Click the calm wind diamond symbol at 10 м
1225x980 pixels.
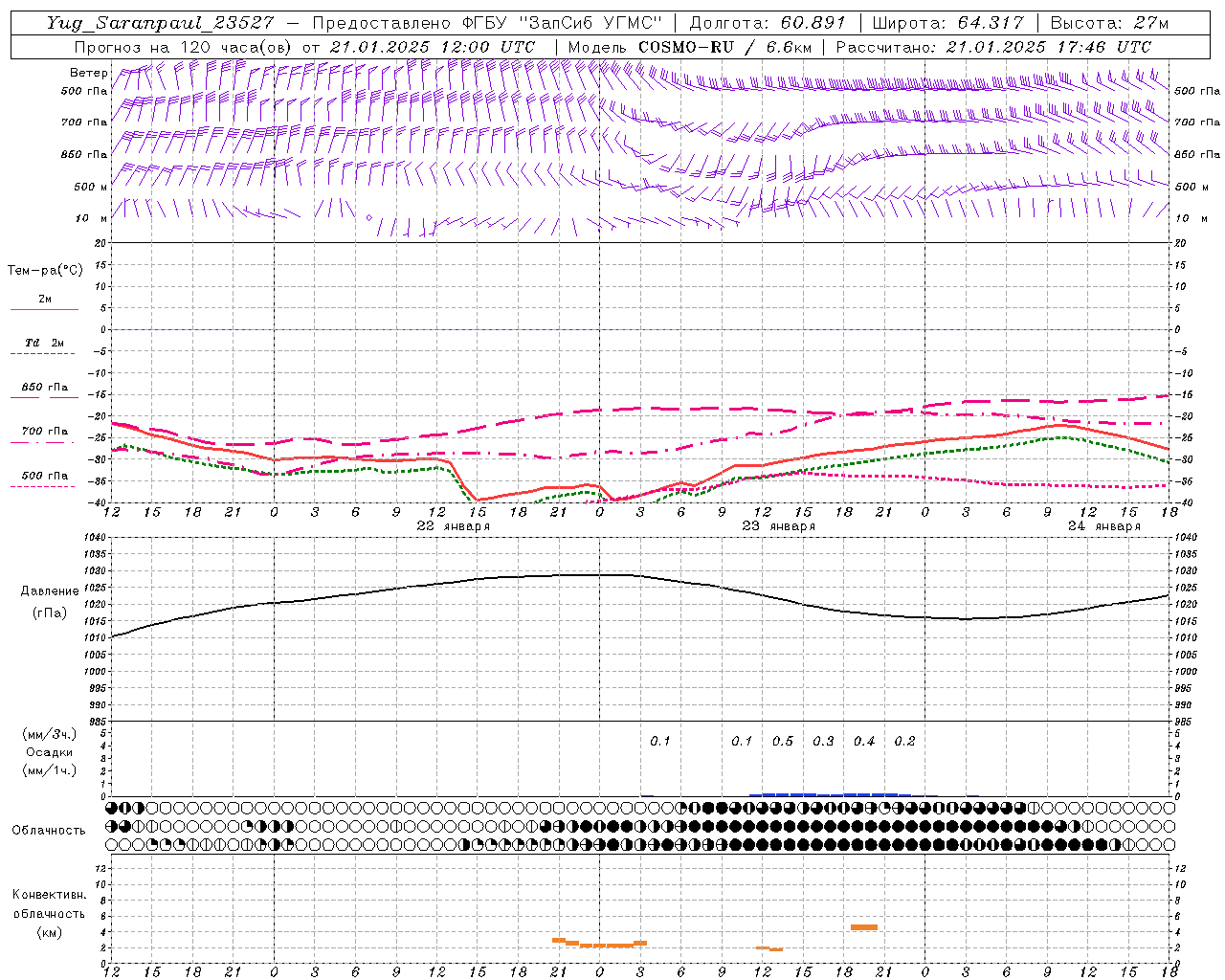pyautogui.click(x=368, y=218)
